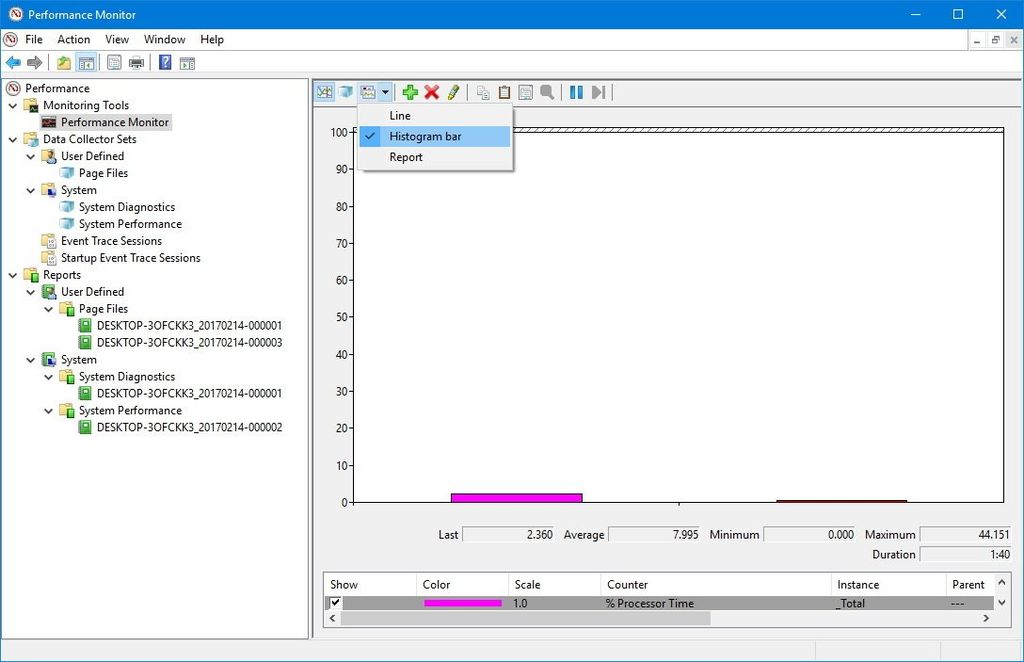Open the Window menu
The width and height of the screenshot is (1024, 662).
(164, 39)
